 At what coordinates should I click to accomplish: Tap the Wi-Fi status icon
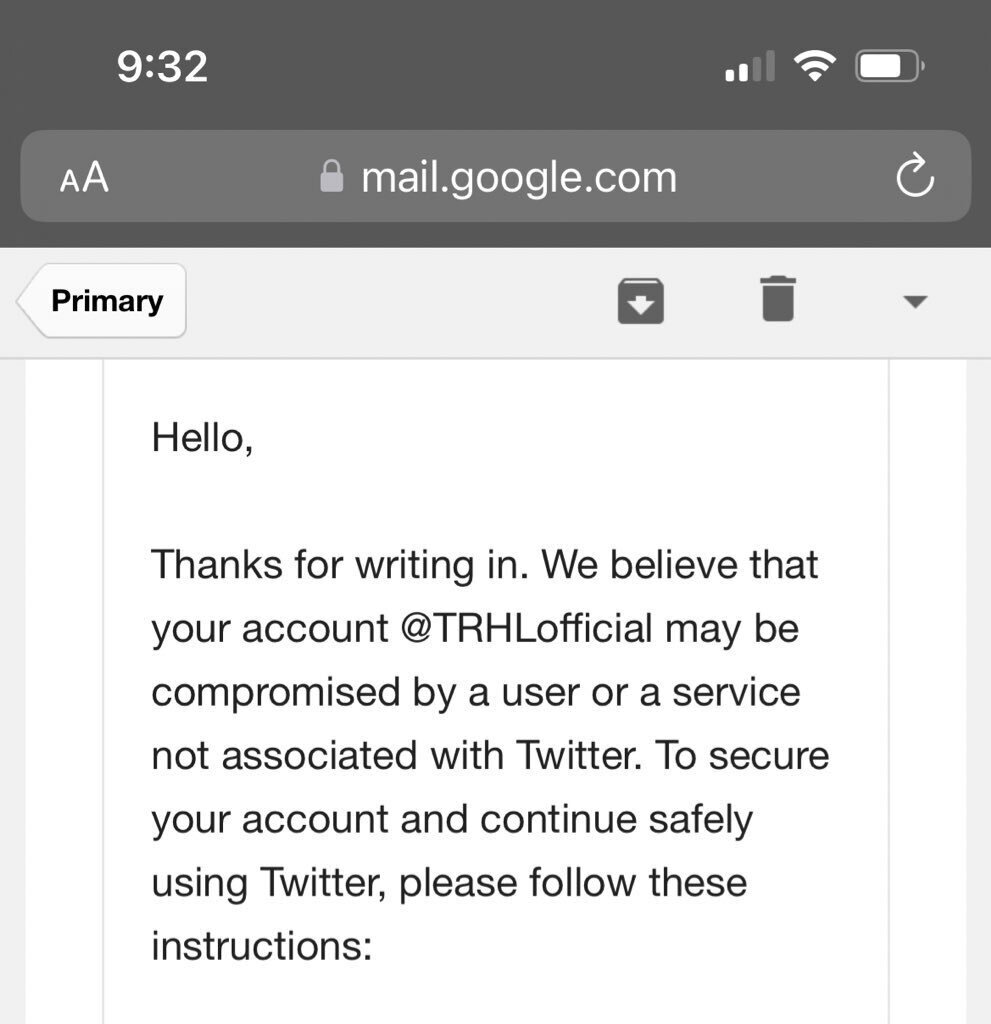(815, 67)
